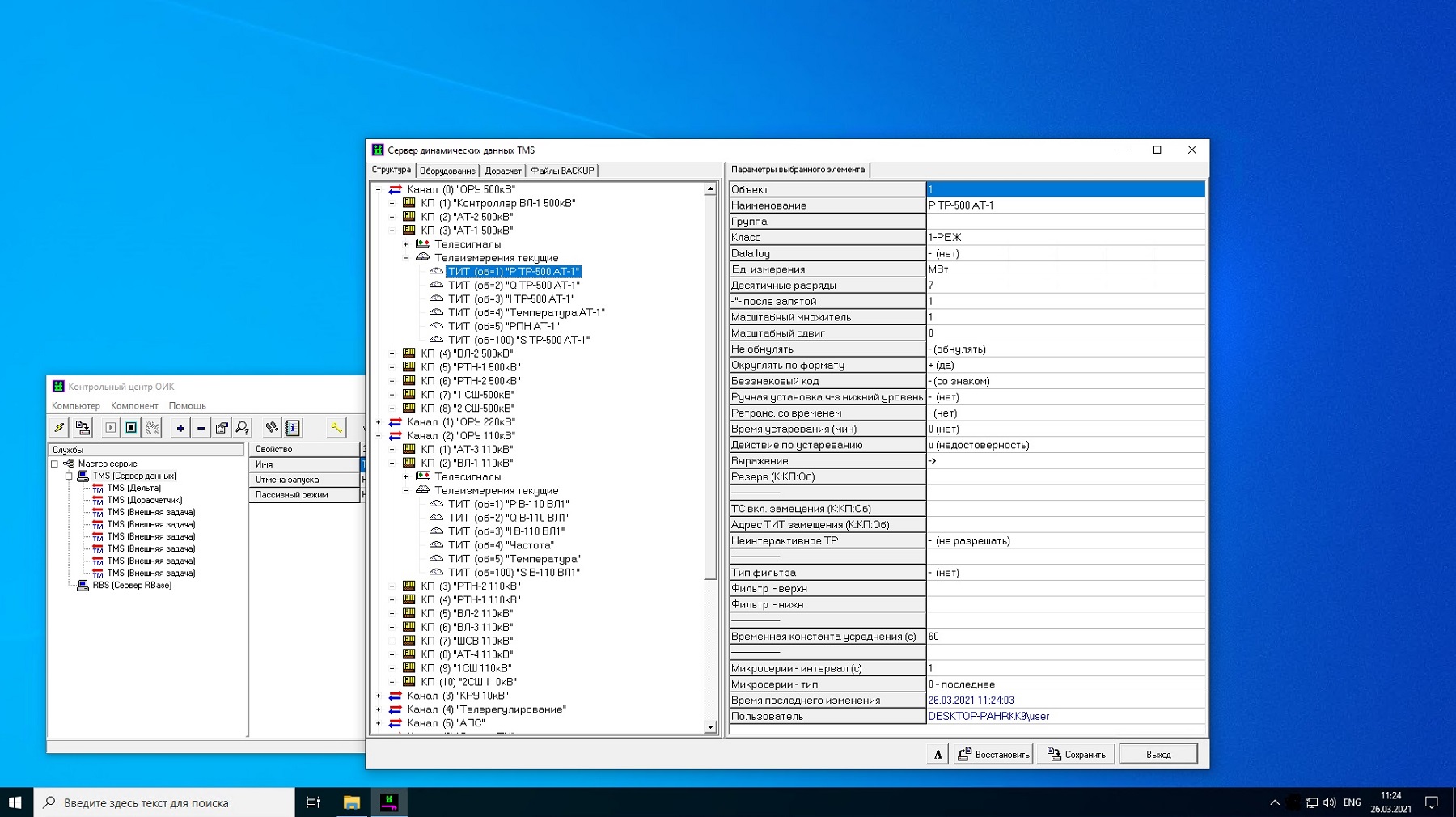Click the font 'A' button

pos(937,755)
